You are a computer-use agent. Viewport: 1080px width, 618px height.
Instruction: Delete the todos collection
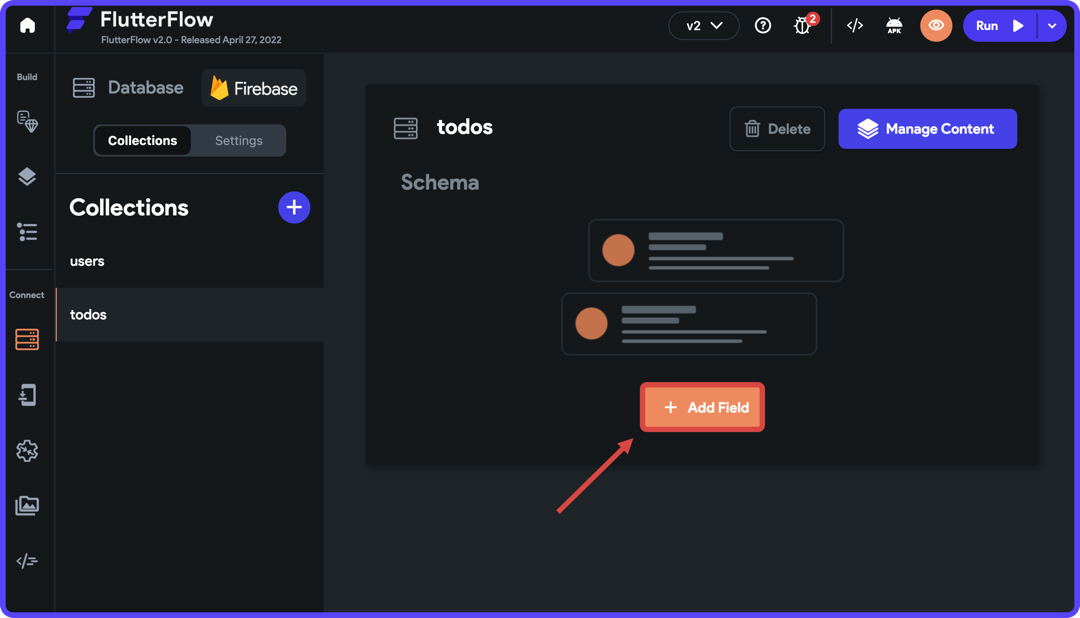777,128
